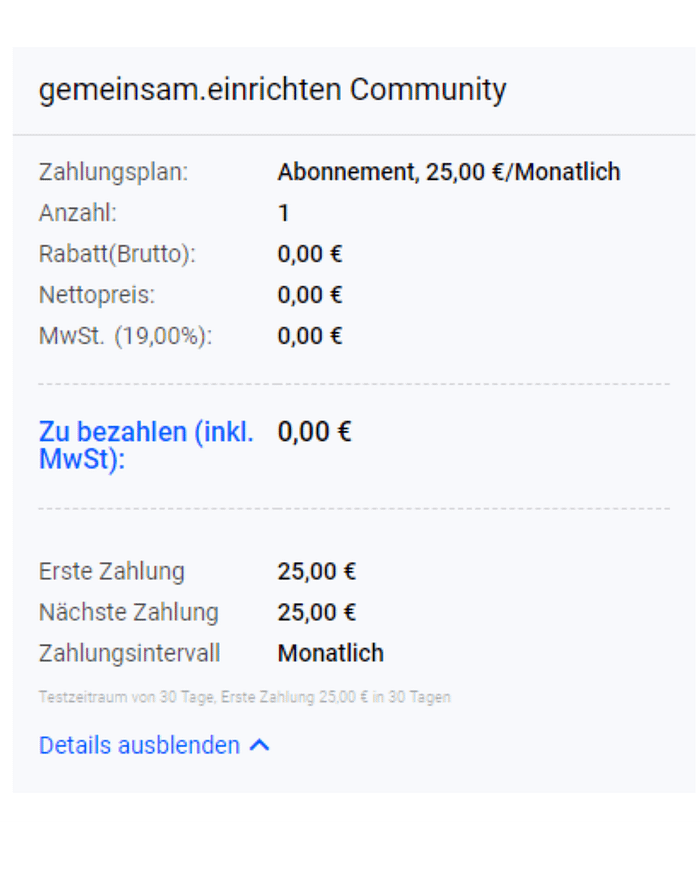Select the gemeinsam.einrichten Community heading
The image size is (700, 875).
tap(272, 90)
